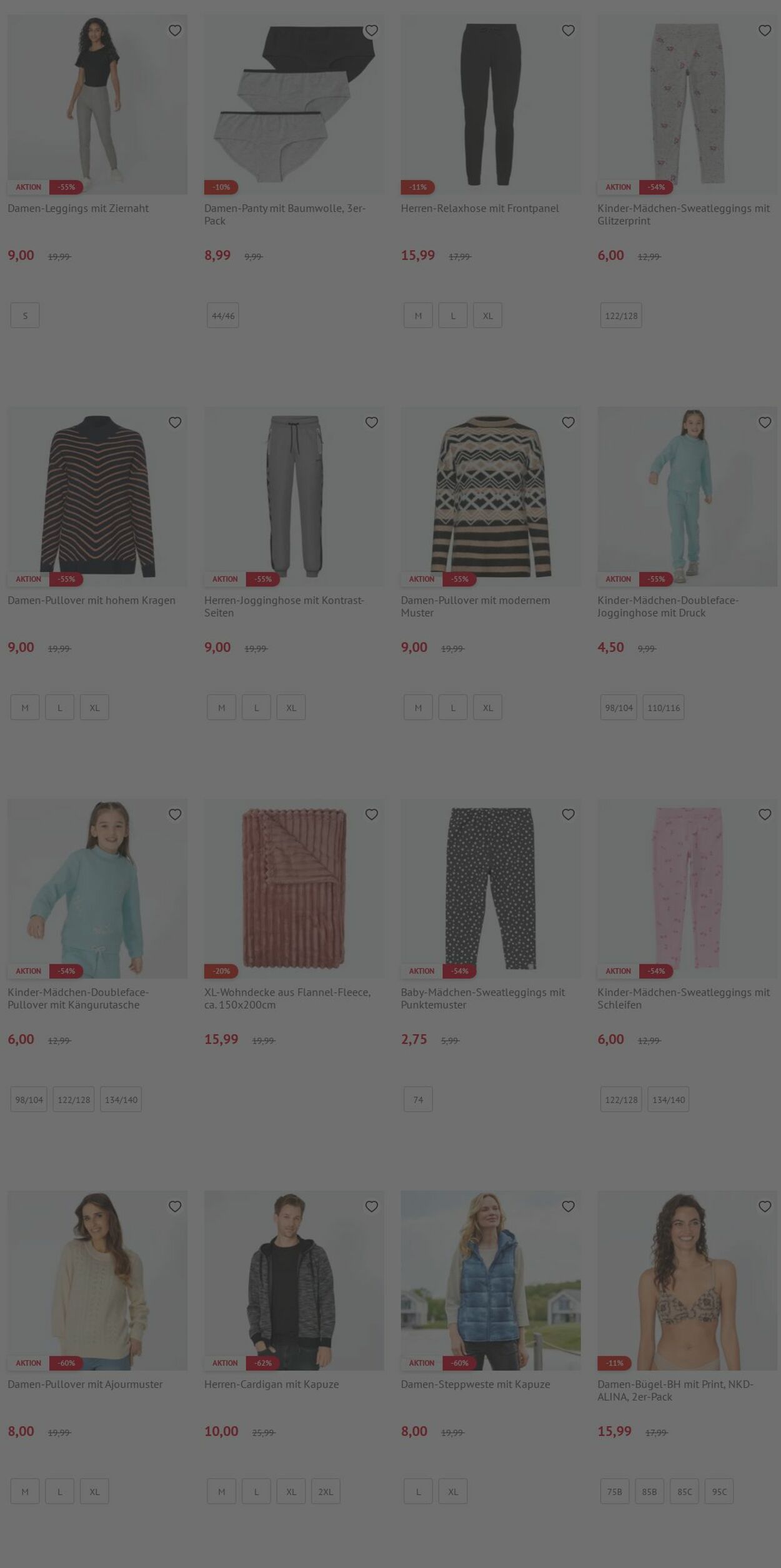
Task: Save Kinder-Mädchen-Sweatleggings mit Glitzerprint to favorites
Action: pos(765,31)
